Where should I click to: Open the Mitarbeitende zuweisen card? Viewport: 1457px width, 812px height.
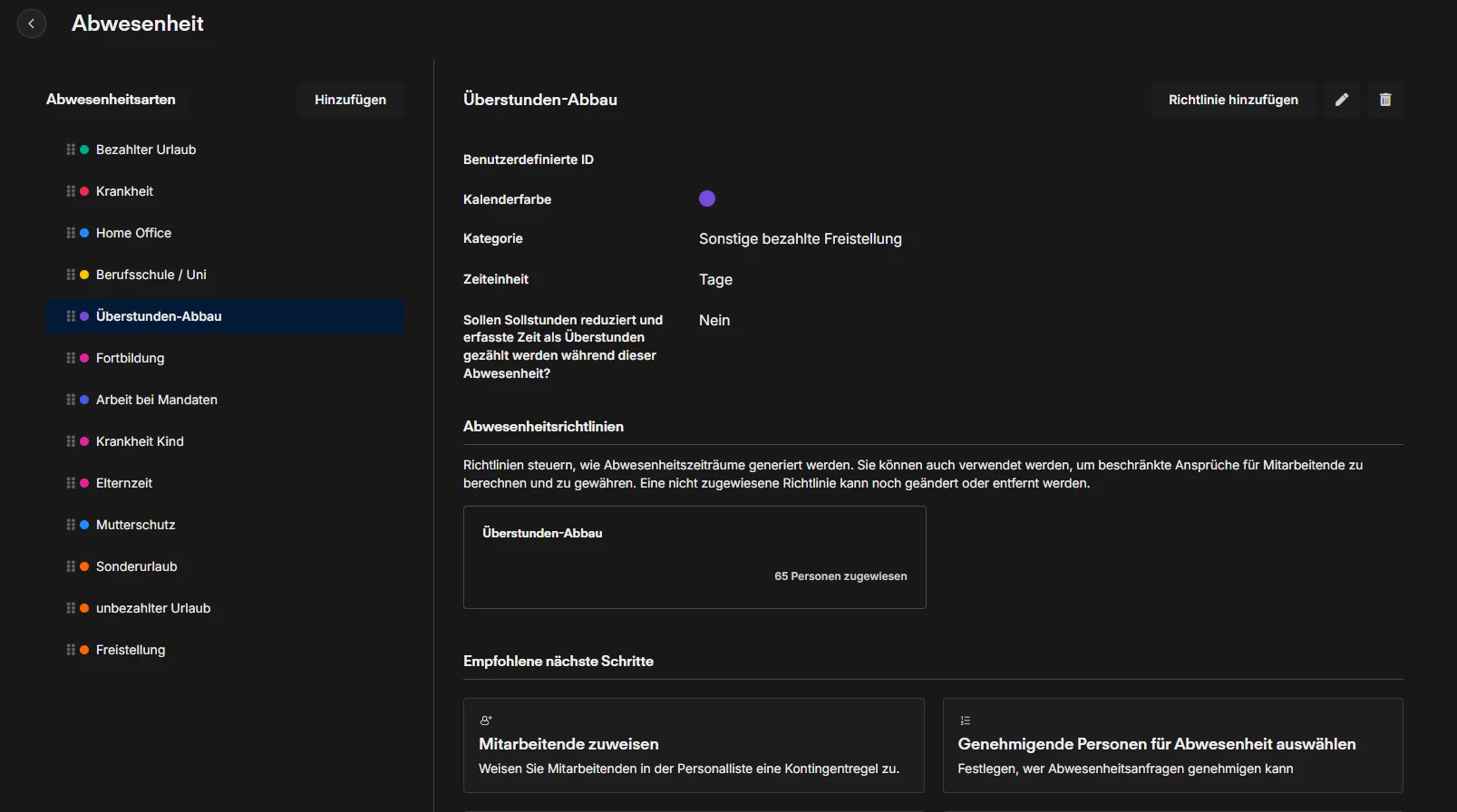click(694, 746)
